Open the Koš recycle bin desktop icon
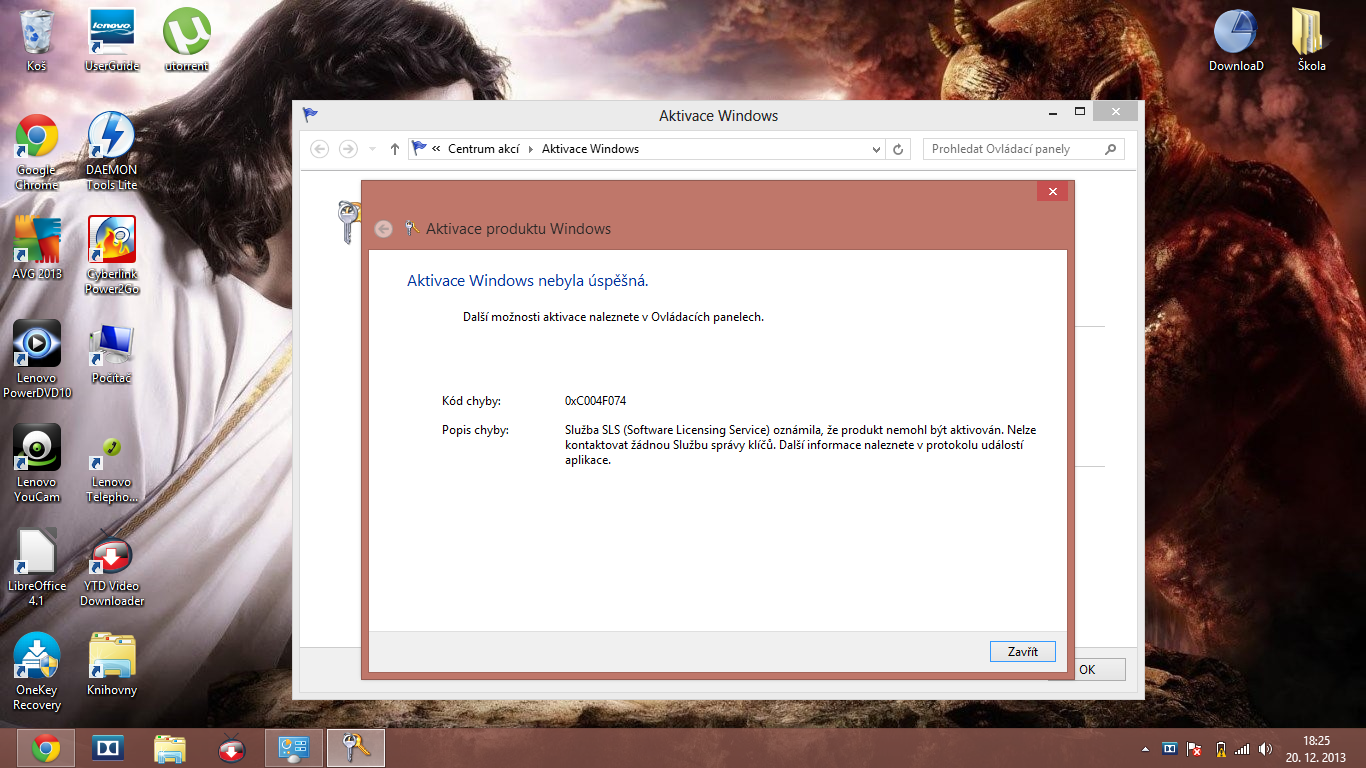Viewport: 1366px width, 768px height. coord(37,40)
